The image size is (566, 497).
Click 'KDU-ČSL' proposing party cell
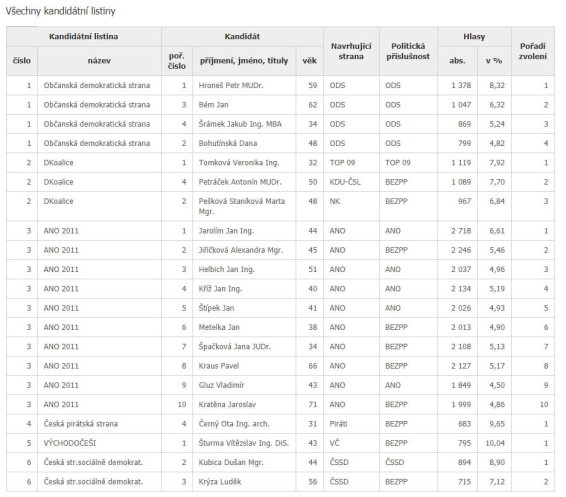[345, 182]
